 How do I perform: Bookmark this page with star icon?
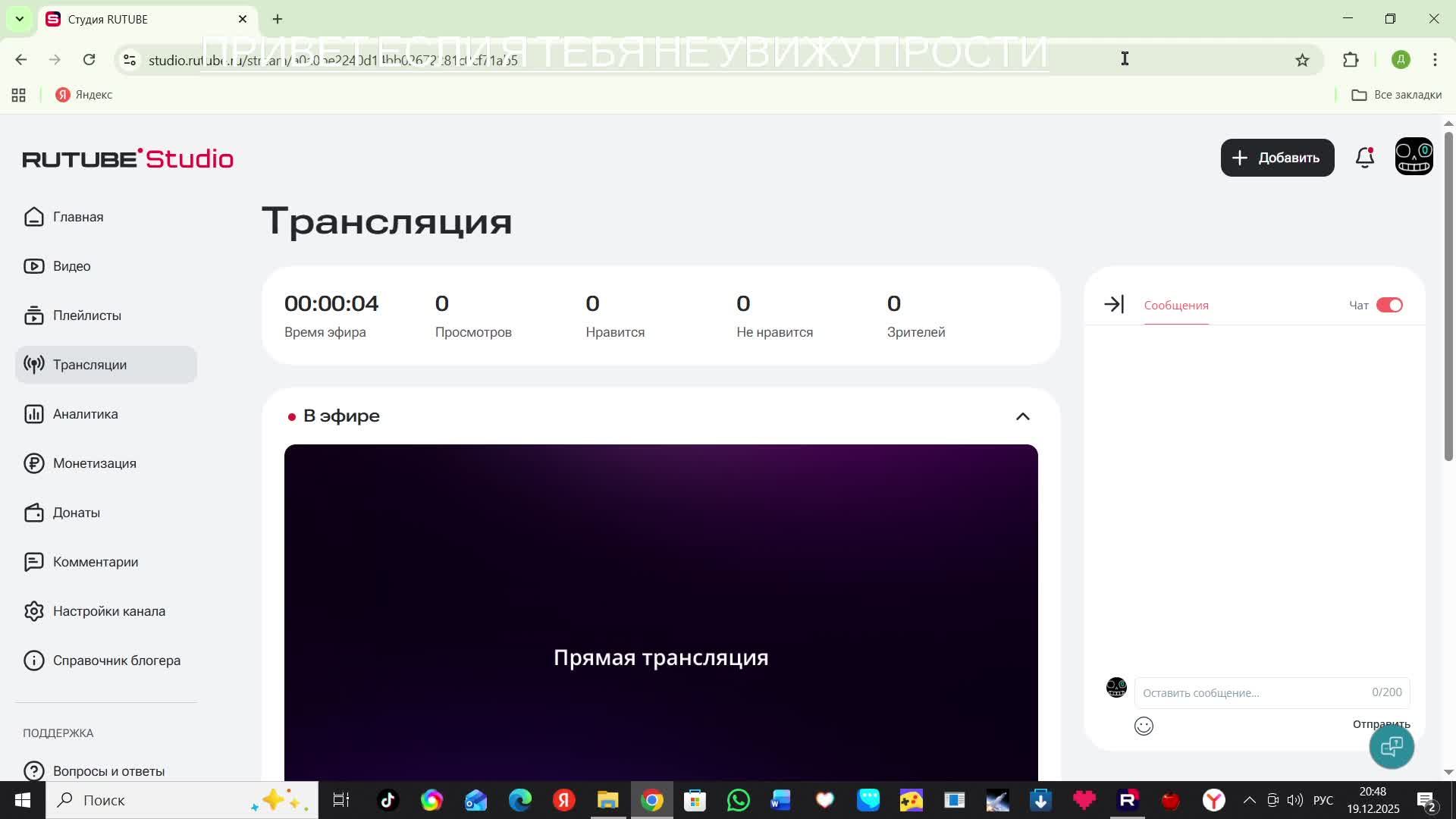point(1302,60)
